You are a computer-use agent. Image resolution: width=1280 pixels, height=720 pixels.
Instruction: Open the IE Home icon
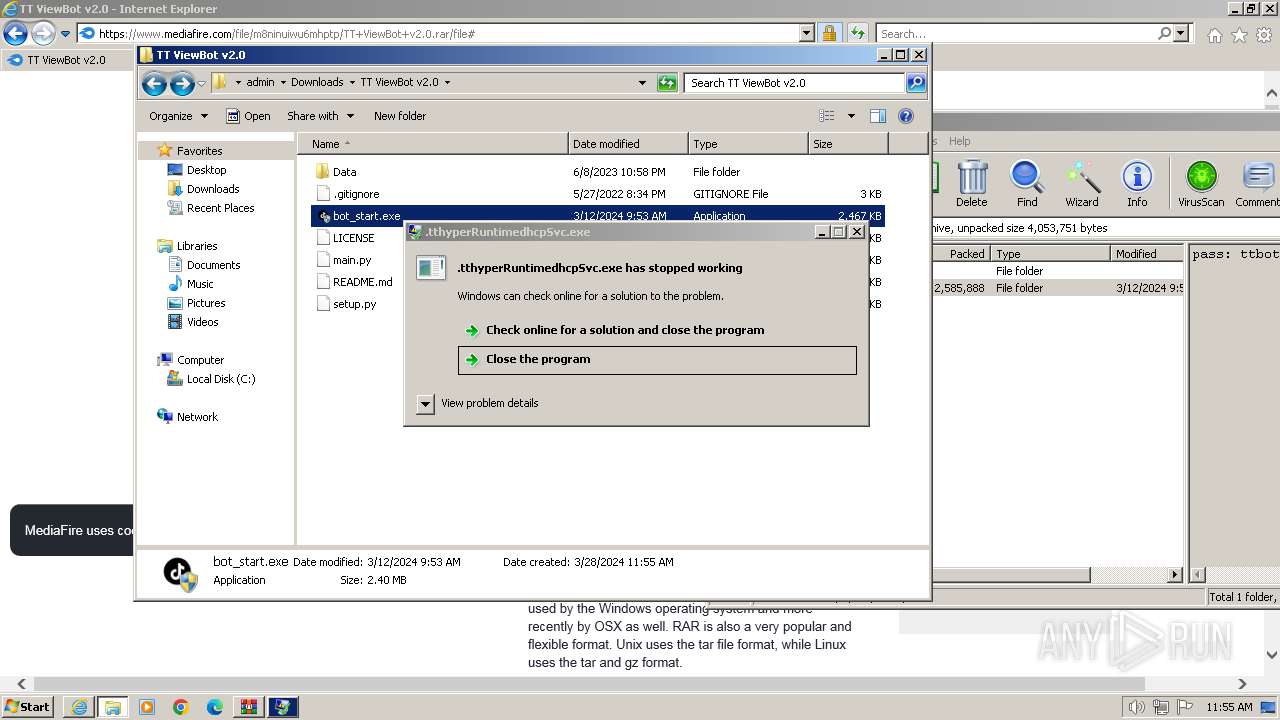click(1214, 35)
